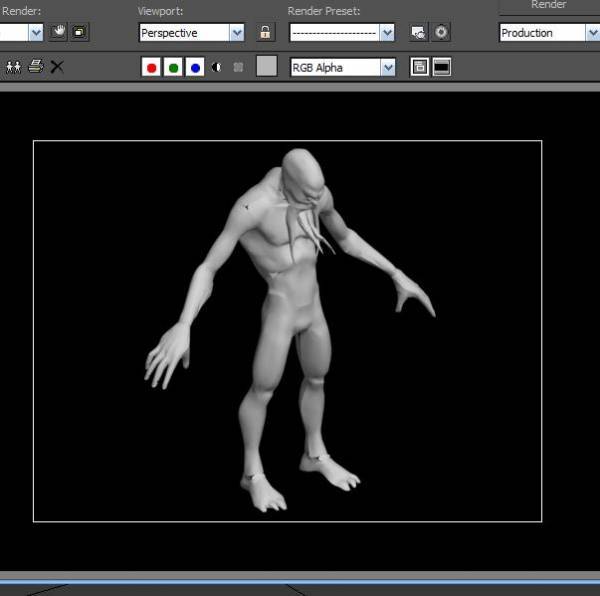Toggle the green channel button
The image size is (600, 596).
tap(173, 67)
